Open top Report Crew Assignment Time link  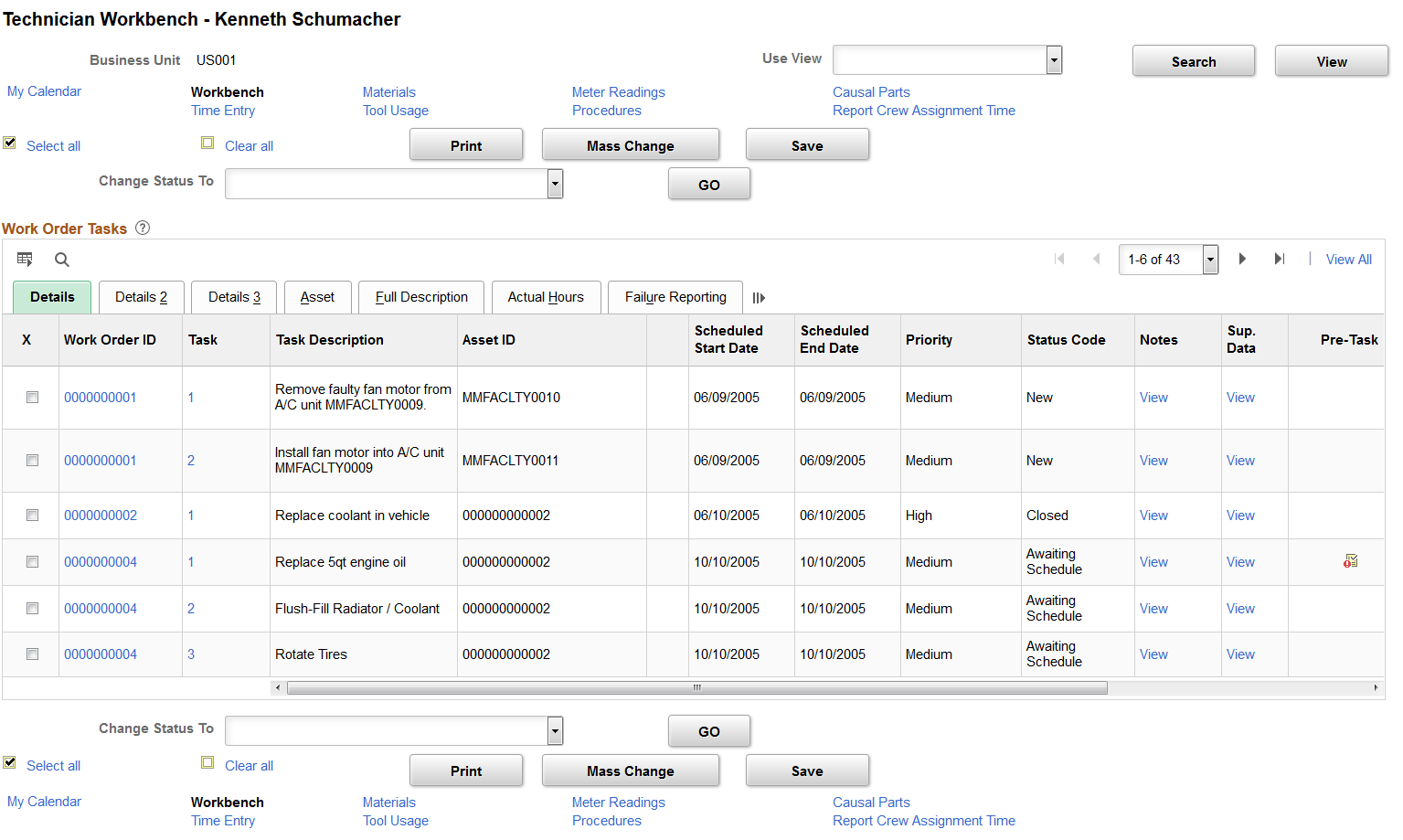[x=924, y=111]
